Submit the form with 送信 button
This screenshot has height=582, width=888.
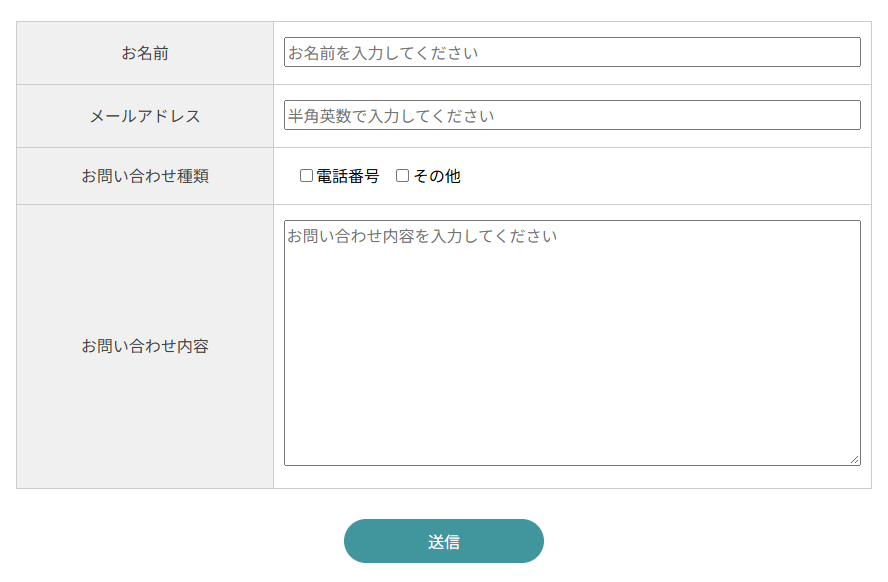[x=444, y=541]
